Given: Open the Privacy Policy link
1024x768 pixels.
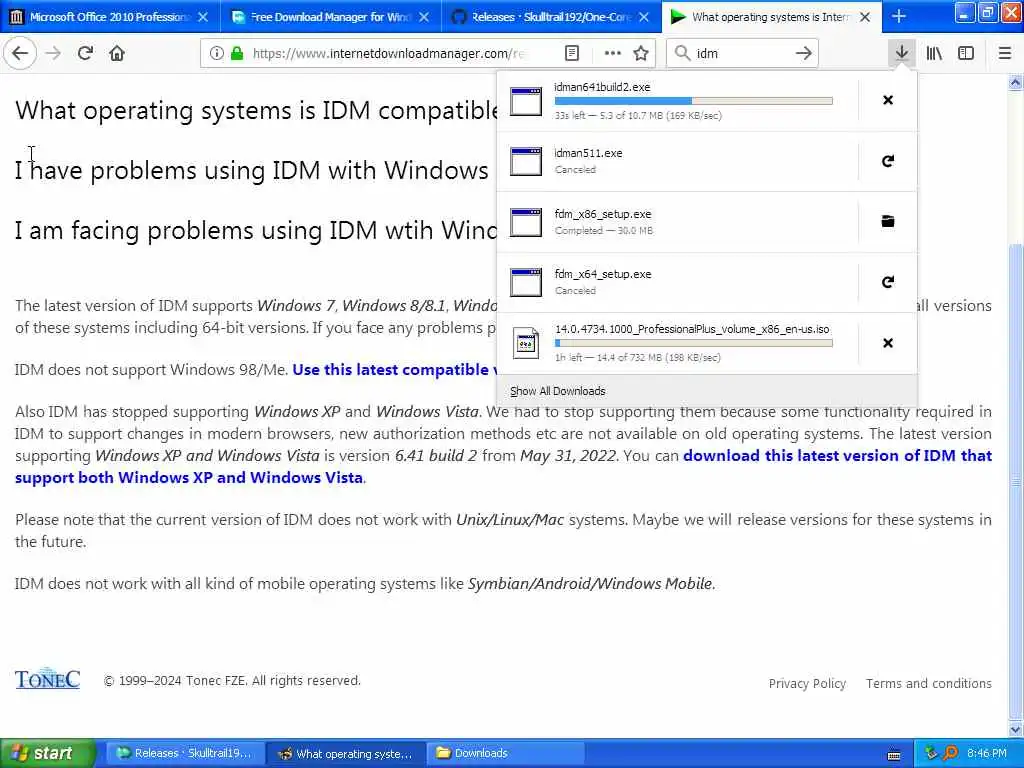Looking at the screenshot, I should click(807, 684).
